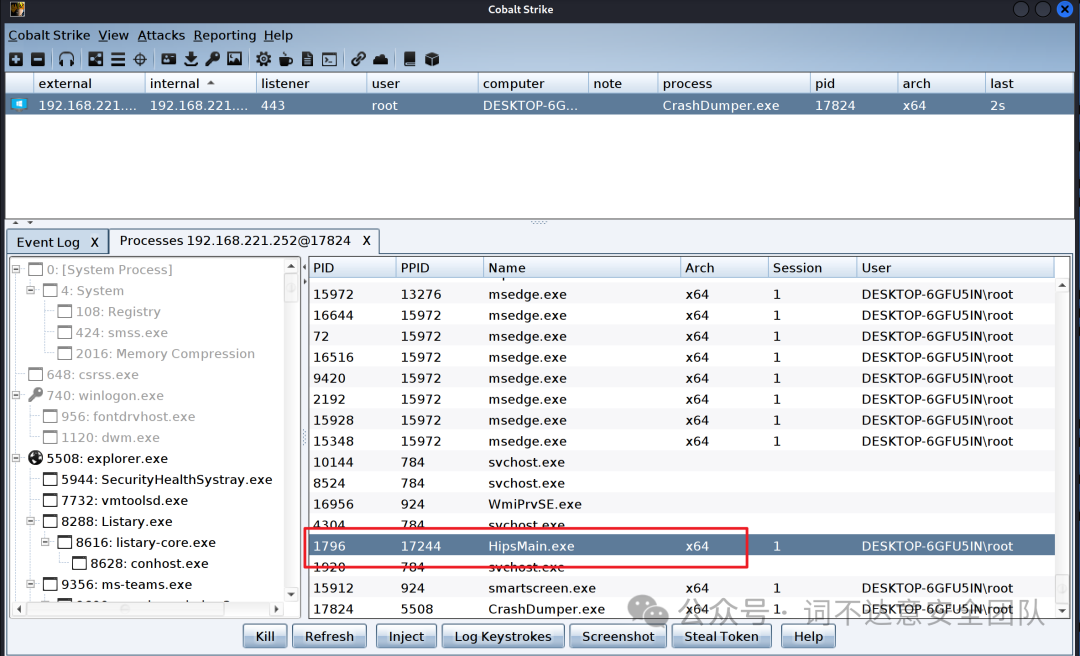Click the Windows beacon icon in session row
This screenshot has height=656, width=1080.
pyautogui.click(x=19, y=105)
